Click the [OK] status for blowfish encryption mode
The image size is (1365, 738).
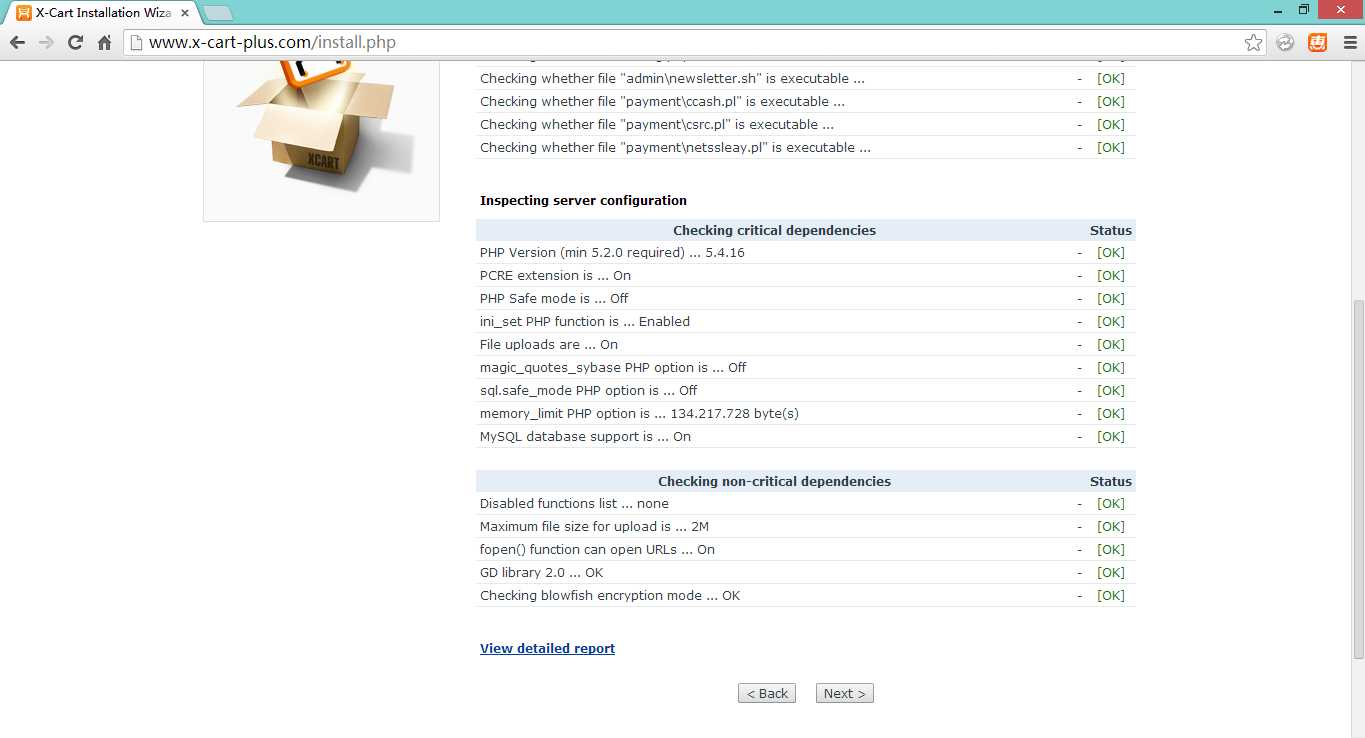pyautogui.click(x=1111, y=596)
